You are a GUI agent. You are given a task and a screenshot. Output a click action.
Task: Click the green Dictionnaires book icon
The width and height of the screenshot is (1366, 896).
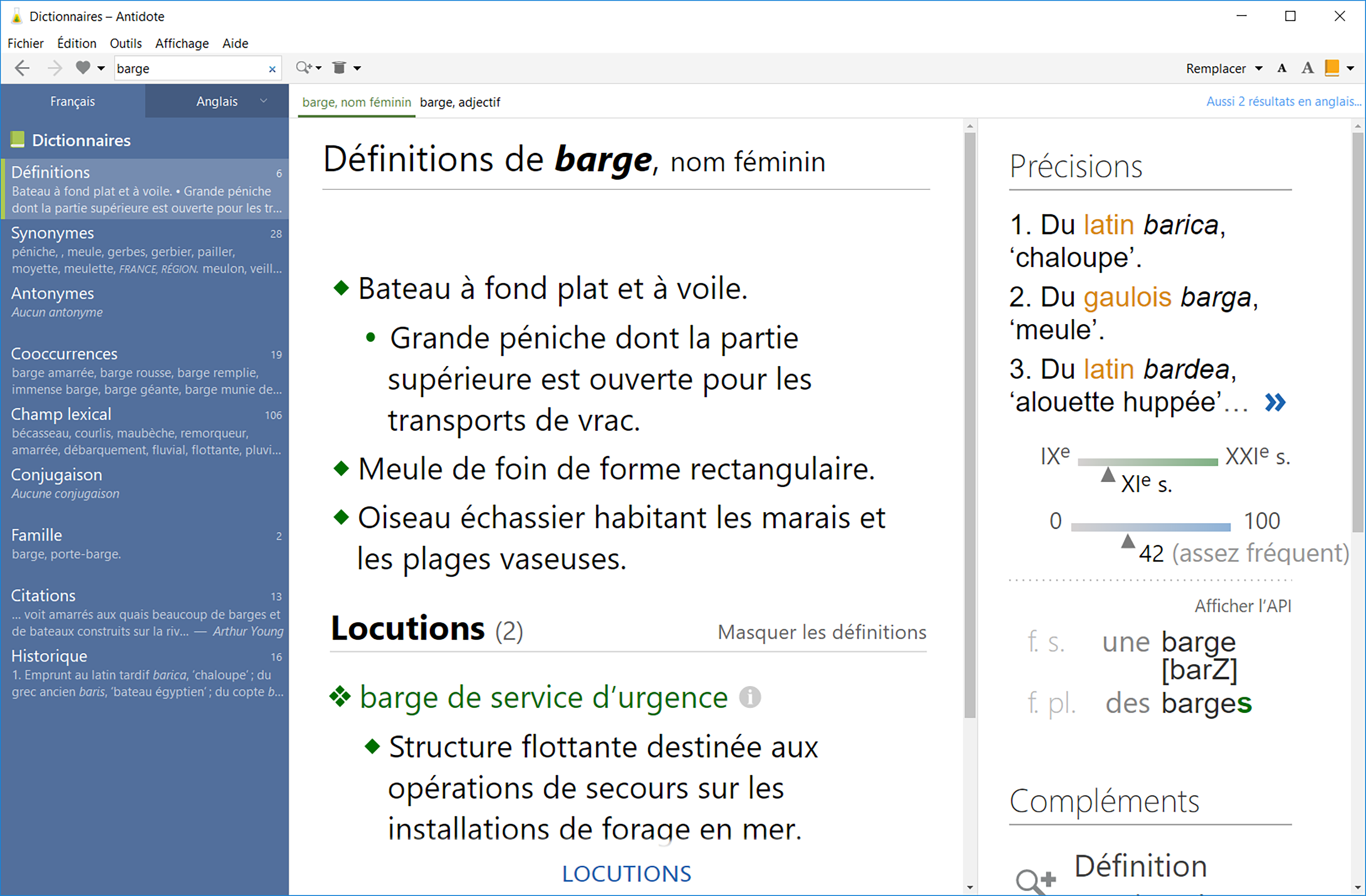[17, 139]
